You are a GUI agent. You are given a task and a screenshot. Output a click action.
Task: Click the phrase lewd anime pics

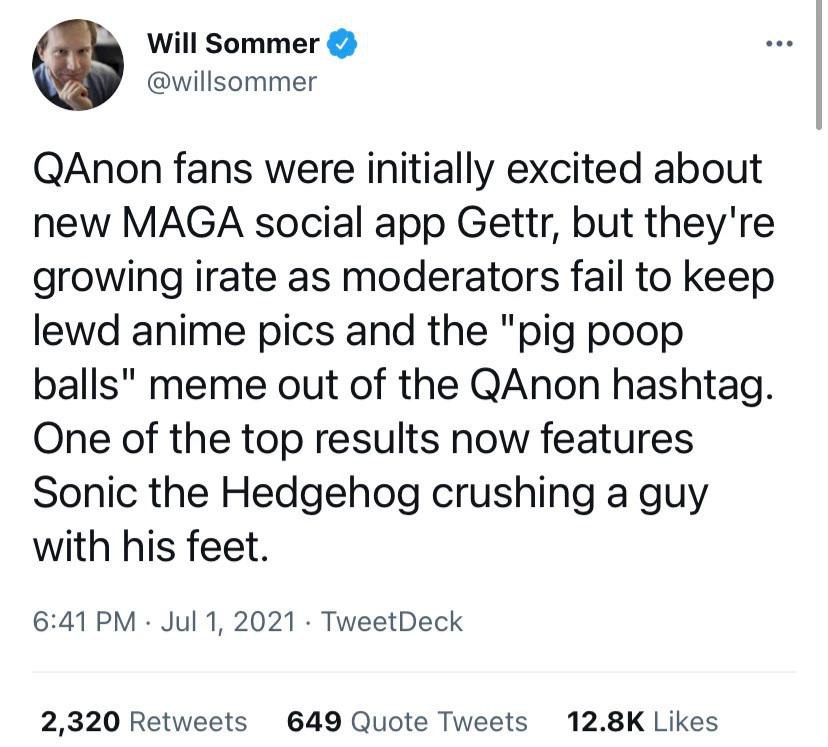179,331
